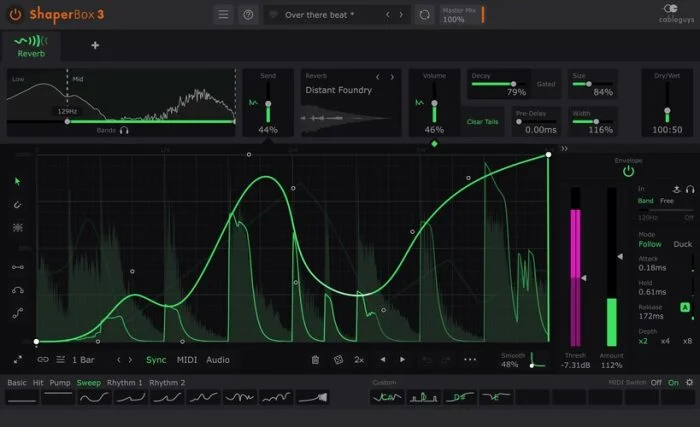Open the Cableguys logo menu
The image size is (700, 427).
[675, 14]
